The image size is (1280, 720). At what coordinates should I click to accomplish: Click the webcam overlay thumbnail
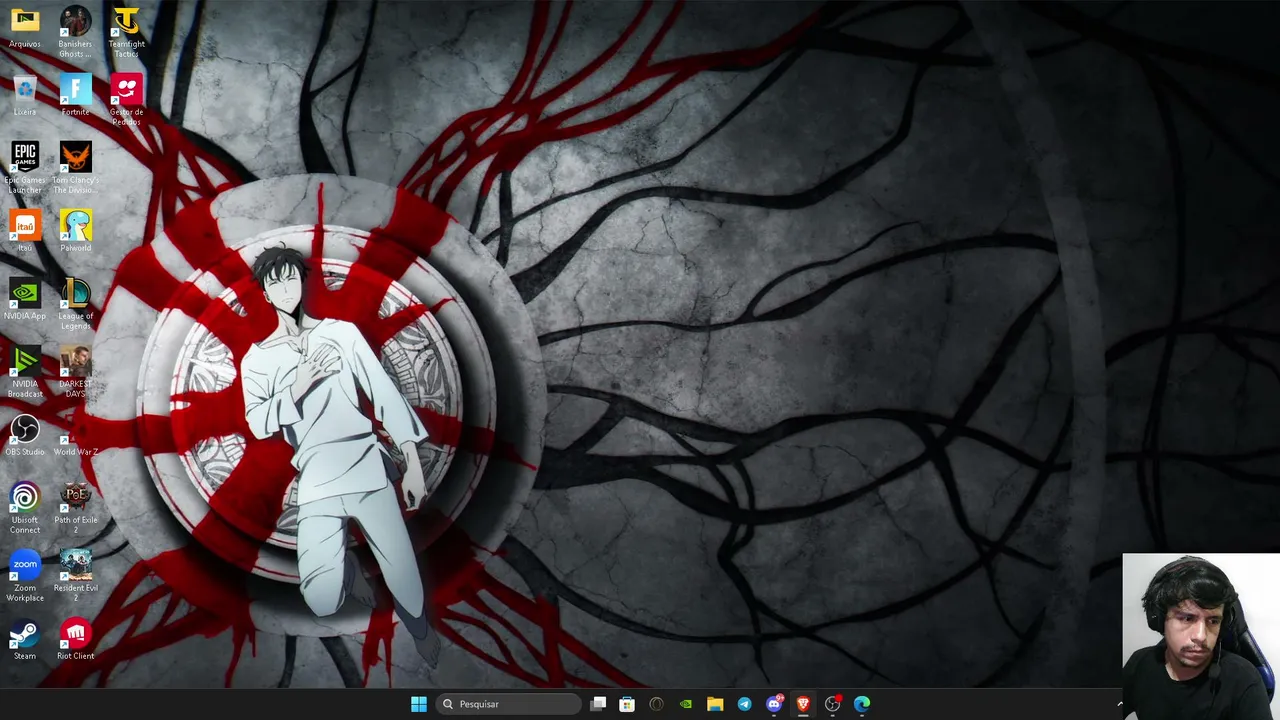[1201, 636]
